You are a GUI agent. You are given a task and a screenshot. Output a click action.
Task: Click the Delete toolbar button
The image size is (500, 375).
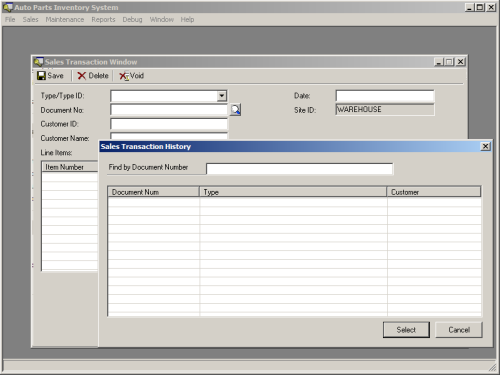[93, 76]
